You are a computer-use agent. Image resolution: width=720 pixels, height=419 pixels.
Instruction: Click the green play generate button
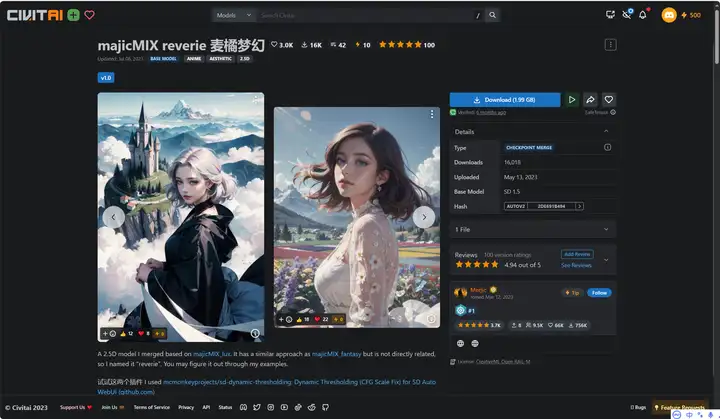[572, 100]
